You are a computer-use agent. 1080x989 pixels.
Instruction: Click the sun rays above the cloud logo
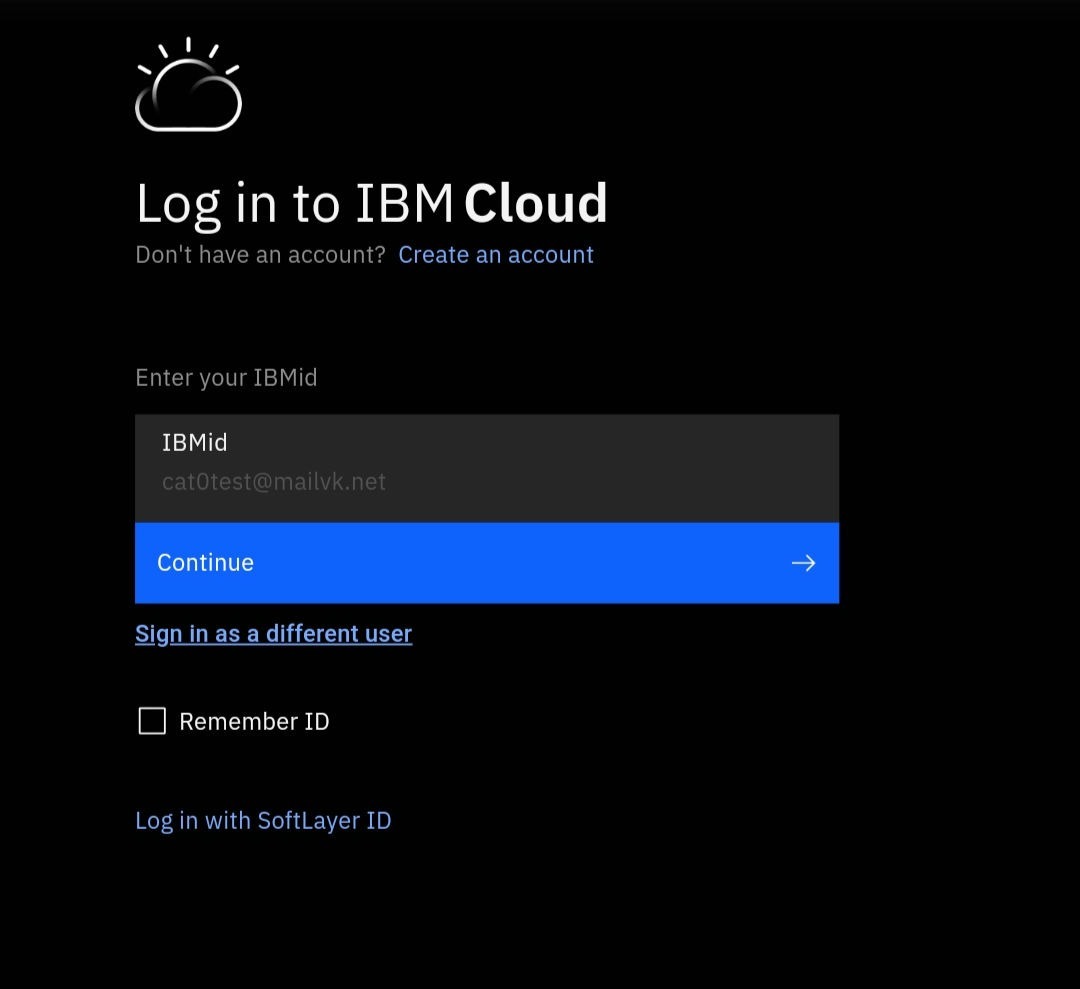tap(188, 48)
